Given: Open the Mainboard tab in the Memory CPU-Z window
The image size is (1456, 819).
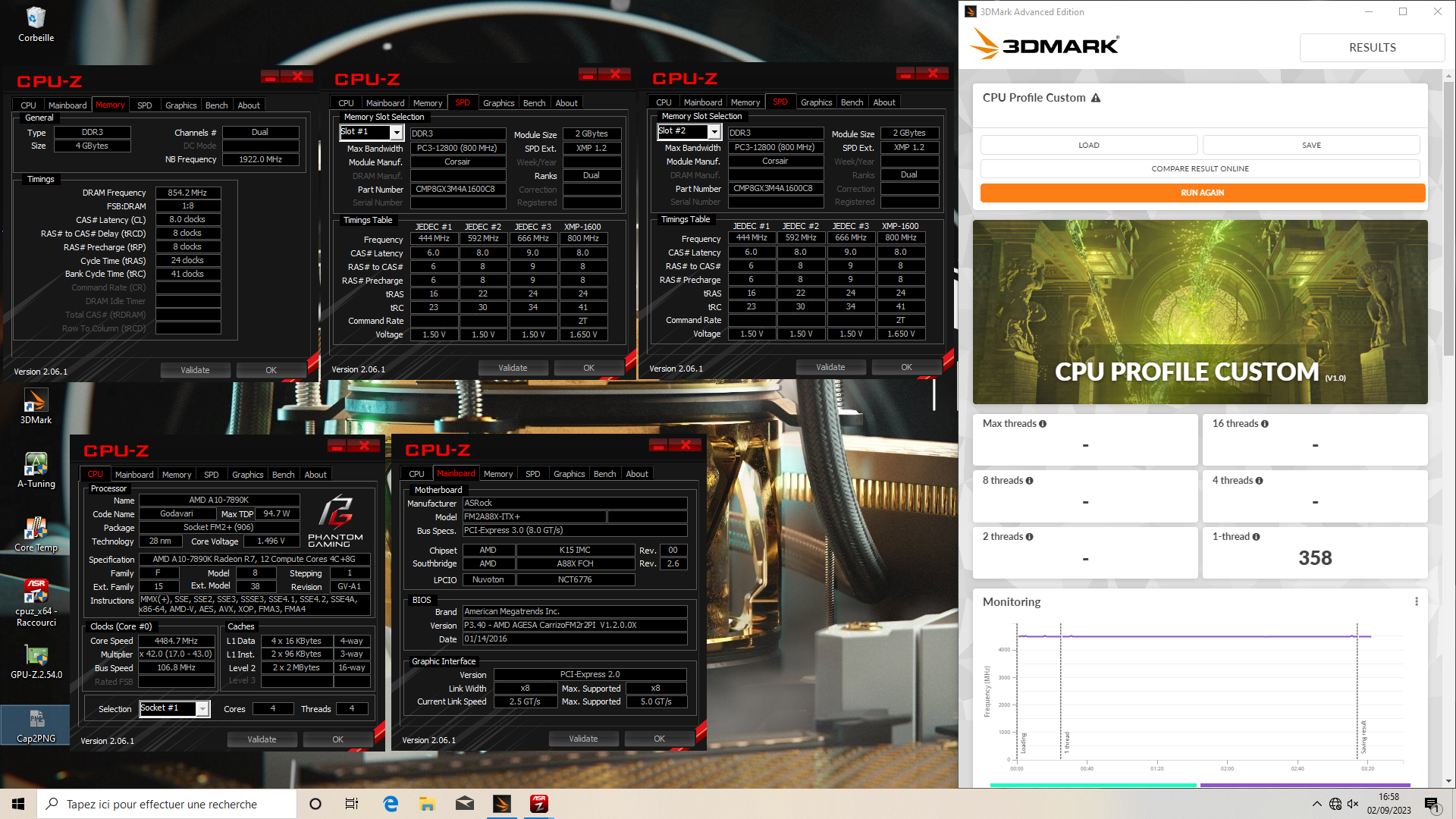Looking at the screenshot, I should pos(67,105).
